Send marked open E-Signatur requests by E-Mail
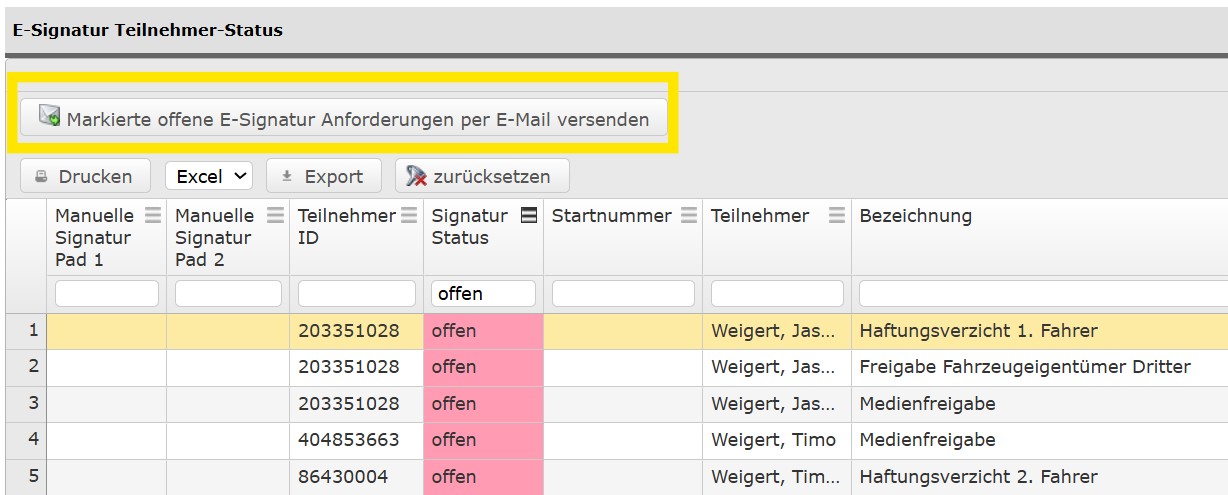Viewport: 1228px width, 495px height. [343, 119]
